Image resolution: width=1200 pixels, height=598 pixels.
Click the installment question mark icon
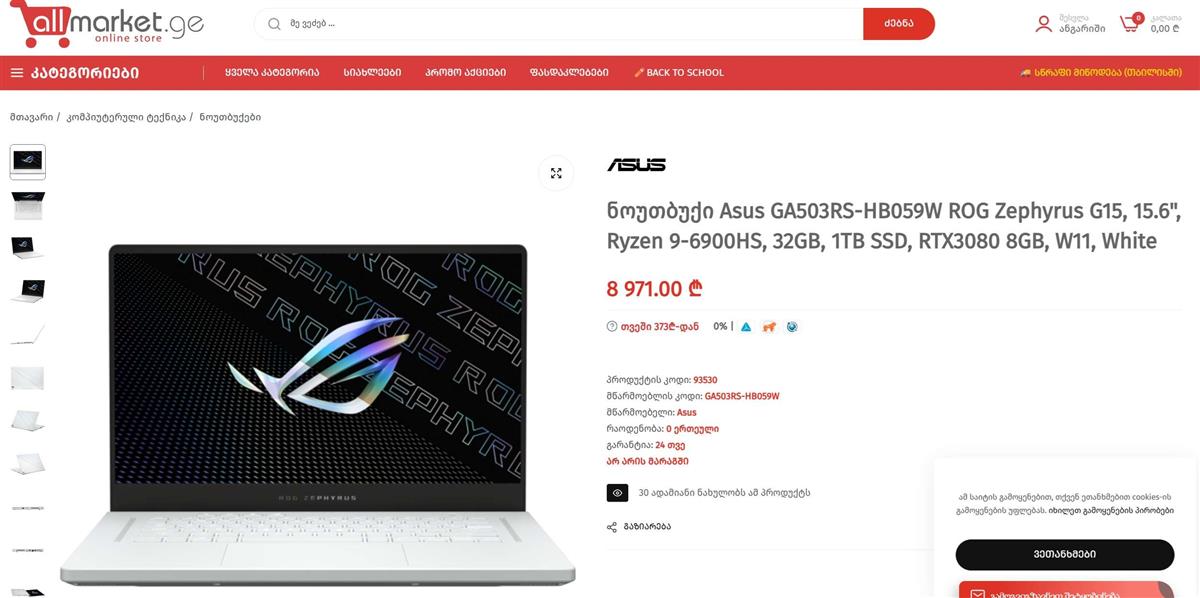[x=612, y=326]
